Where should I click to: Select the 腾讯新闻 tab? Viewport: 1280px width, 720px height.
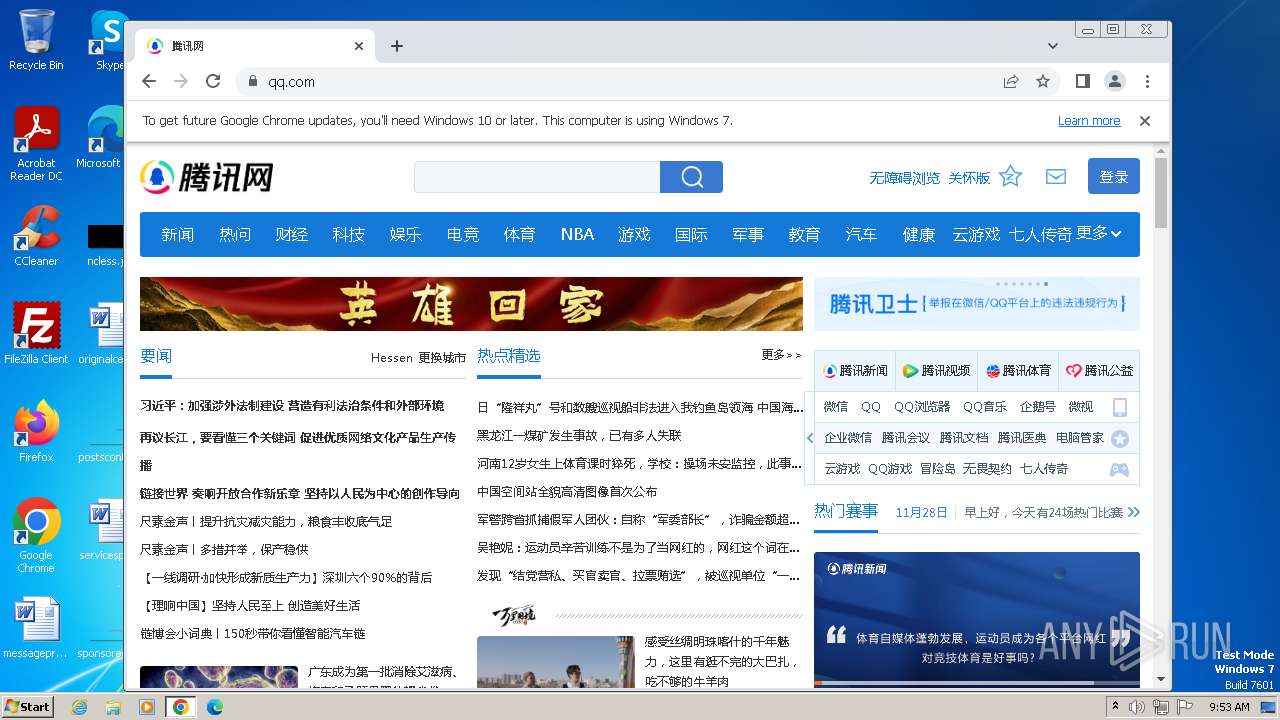click(855, 370)
